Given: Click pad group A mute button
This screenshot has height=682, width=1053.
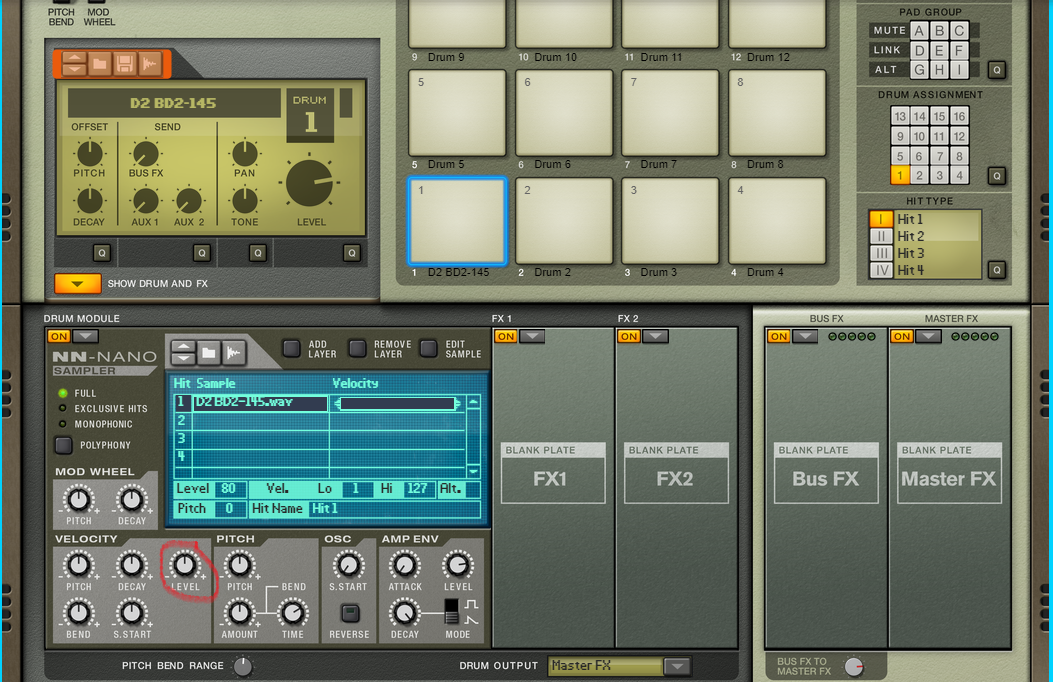Looking at the screenshot, I should (920, 31).
